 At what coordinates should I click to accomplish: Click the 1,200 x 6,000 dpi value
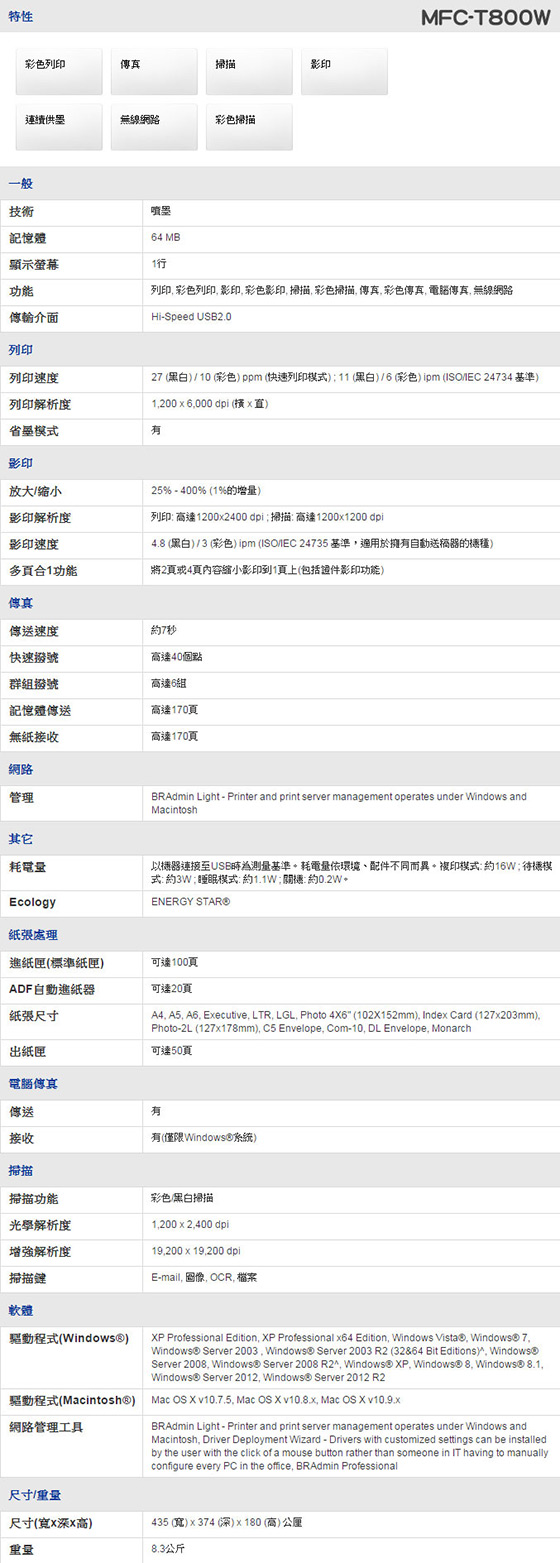[209, 404]
